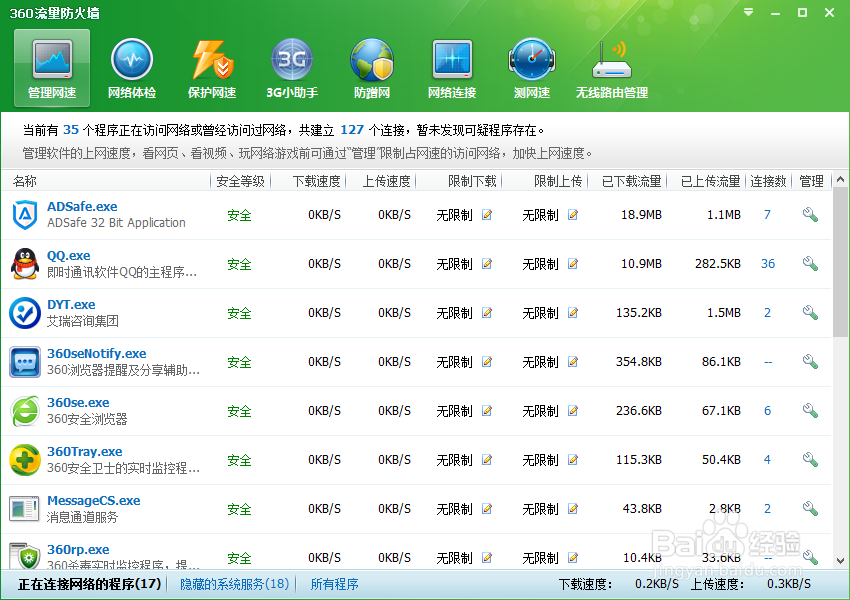Screen dimensions: 850x600
Task: Edit download limit for 360seNotify.exe
Action: tap(487, 362)
